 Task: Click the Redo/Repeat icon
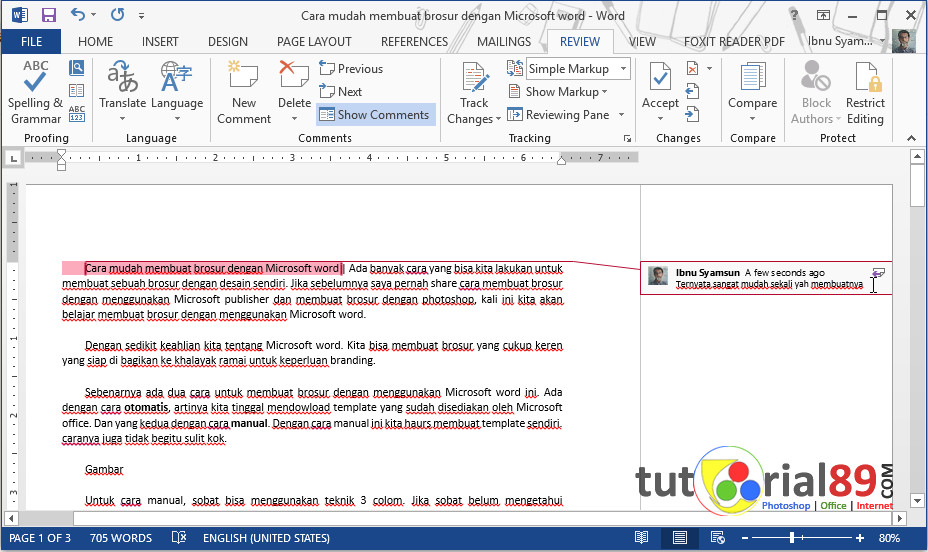pos(117,14)
